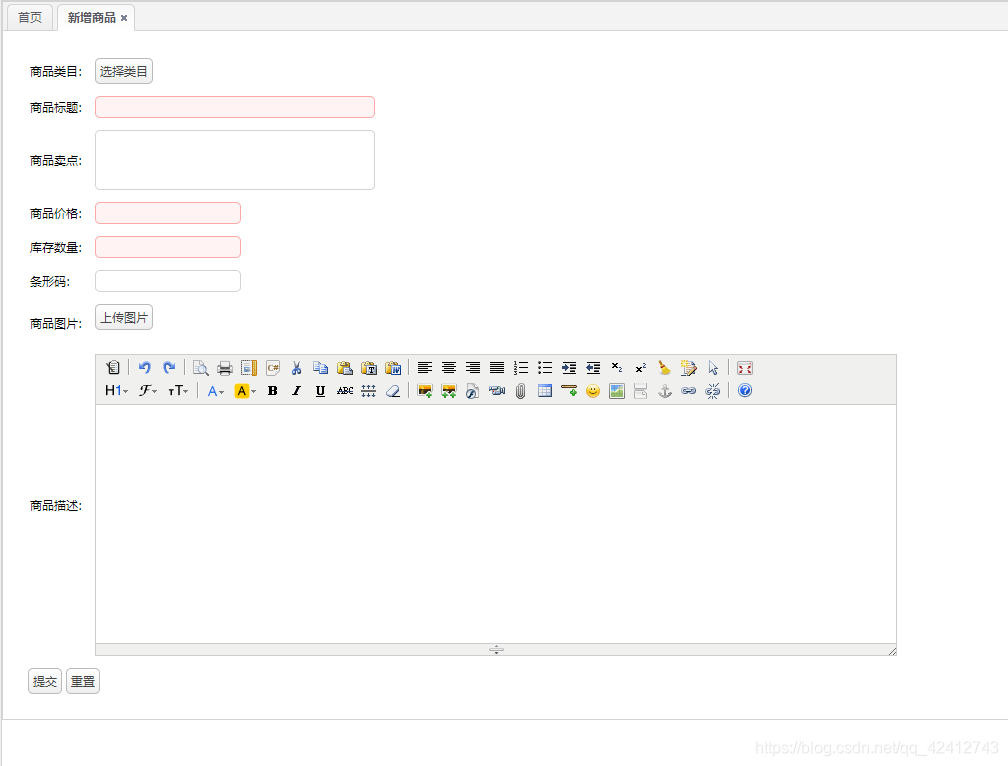Insert a single image in editor
The width and height of the screenshot is (1008, 766).
[x=424, y=391]
